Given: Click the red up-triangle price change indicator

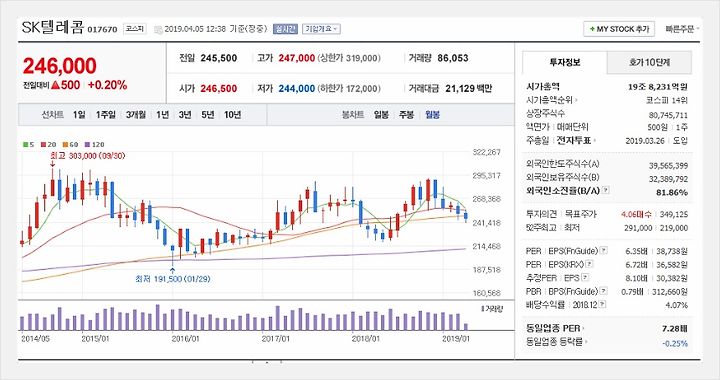Looking at the screenshot, I should pos(56,85).
